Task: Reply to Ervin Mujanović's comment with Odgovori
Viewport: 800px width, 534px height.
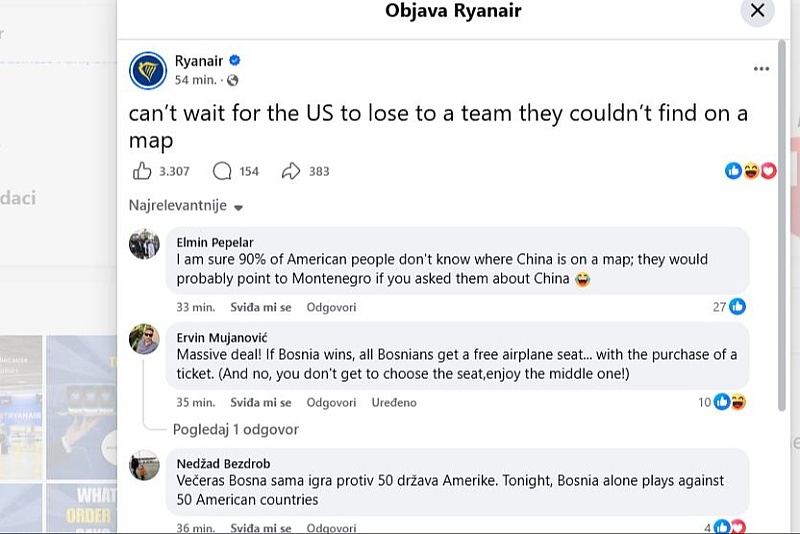Action: 331,402
